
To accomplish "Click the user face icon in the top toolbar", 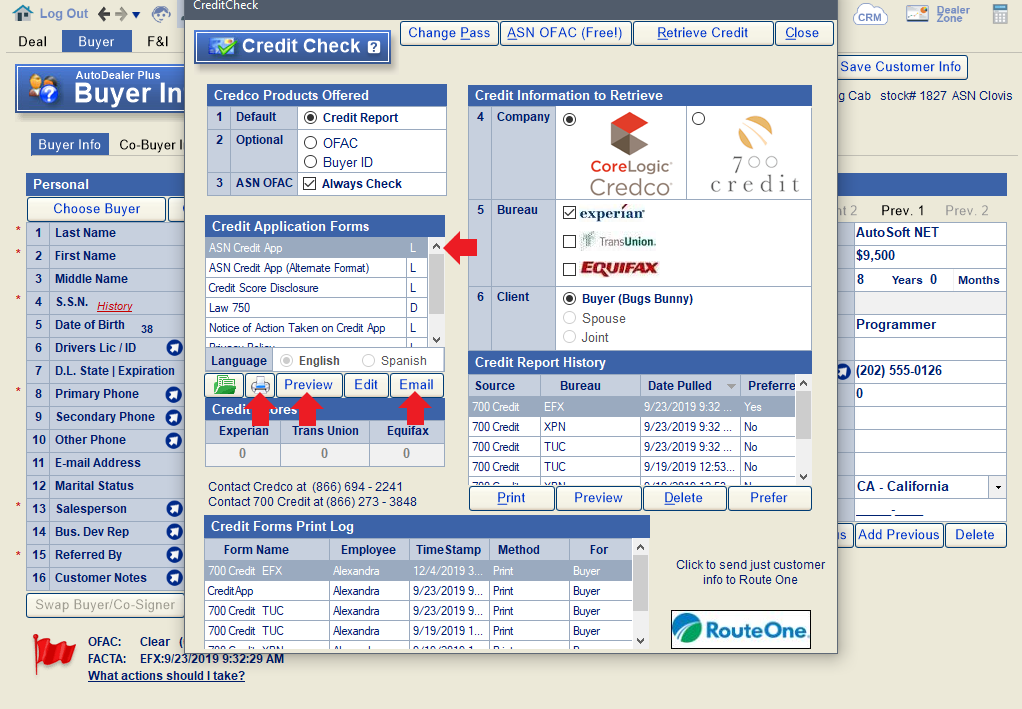I will point(160,14).
